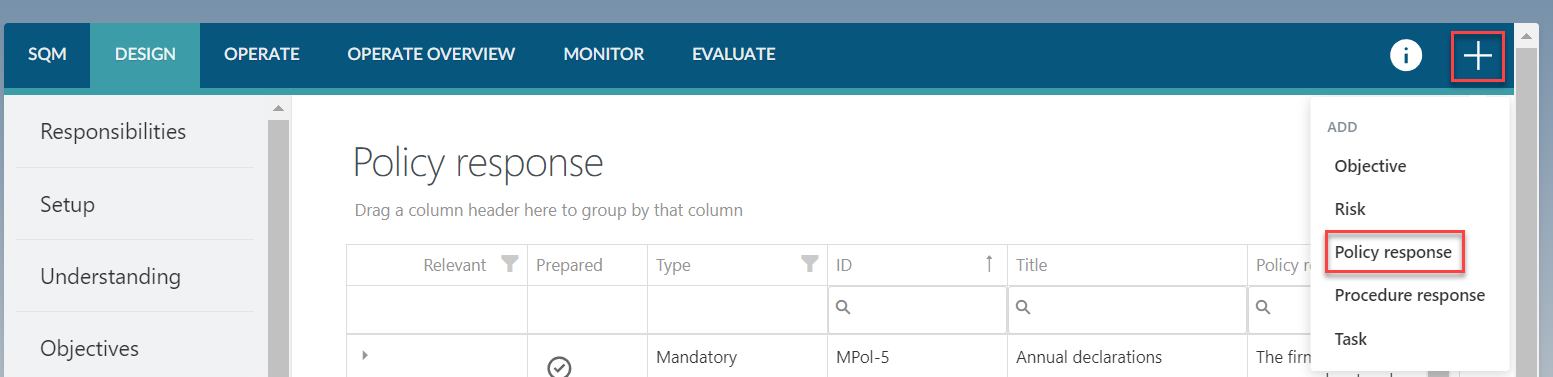Go to the OPERATE OVERVIEW tab

[x=431, y=54]
